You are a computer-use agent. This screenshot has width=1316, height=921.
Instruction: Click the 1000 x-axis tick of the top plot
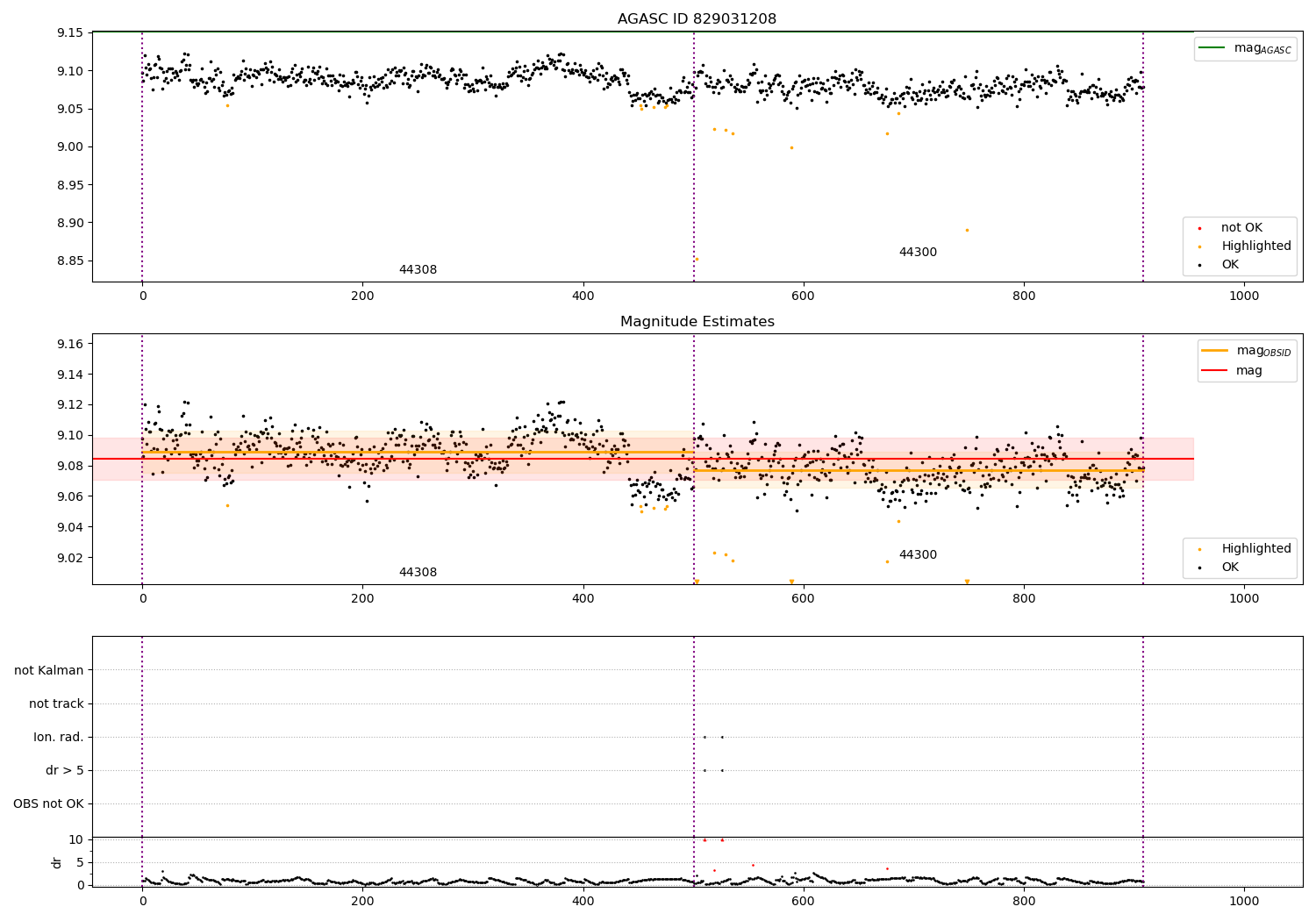[x=1244, y=296]
